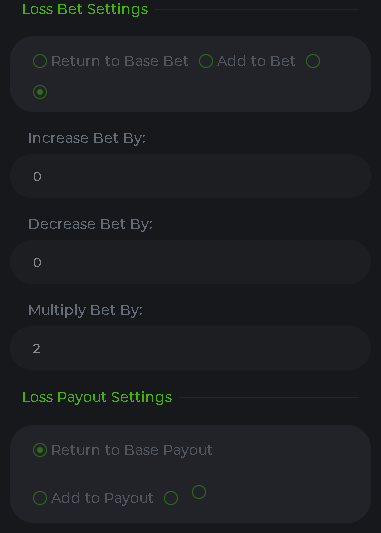Choose the unlabeled radio directly after Add to Payout text
This screenshot has width=381, height=533.
pos(171,498)
